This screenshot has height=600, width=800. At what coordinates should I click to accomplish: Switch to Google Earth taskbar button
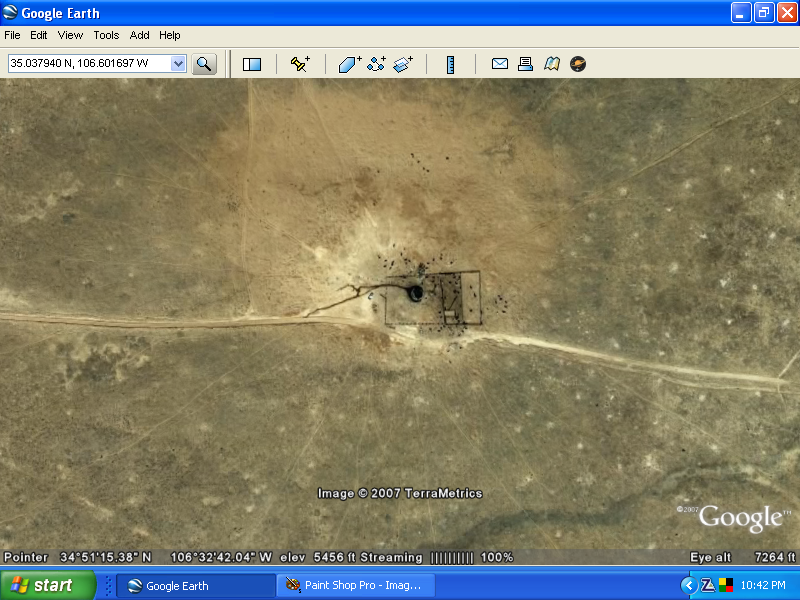tap(196, 586)
